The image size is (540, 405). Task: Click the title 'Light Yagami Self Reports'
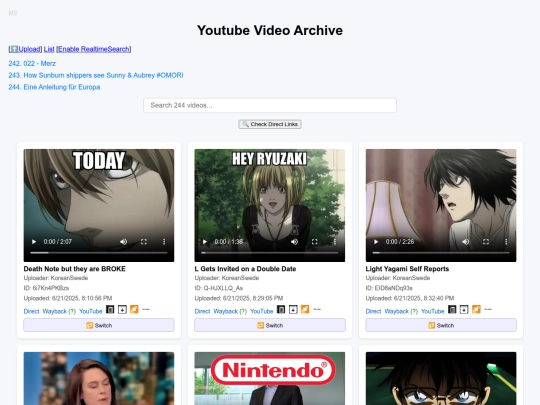click(407, 269)
